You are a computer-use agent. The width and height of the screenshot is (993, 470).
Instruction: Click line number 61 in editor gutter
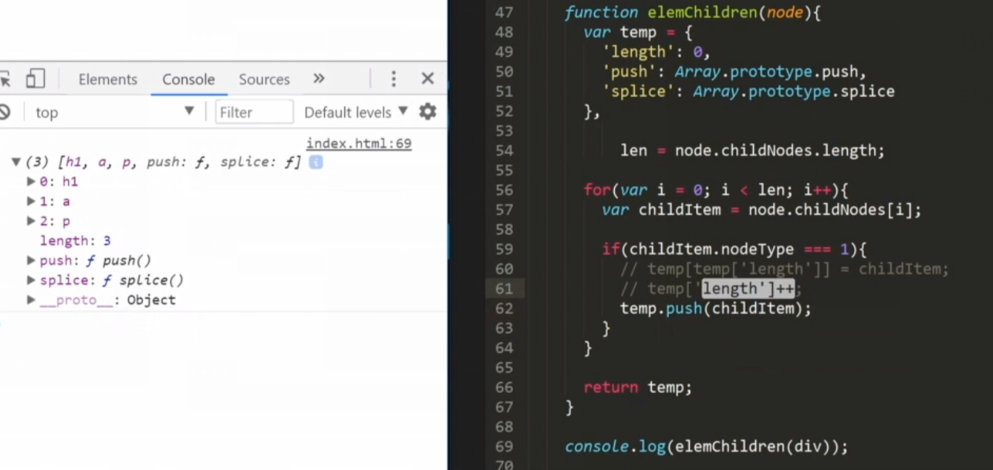[503, 289]
